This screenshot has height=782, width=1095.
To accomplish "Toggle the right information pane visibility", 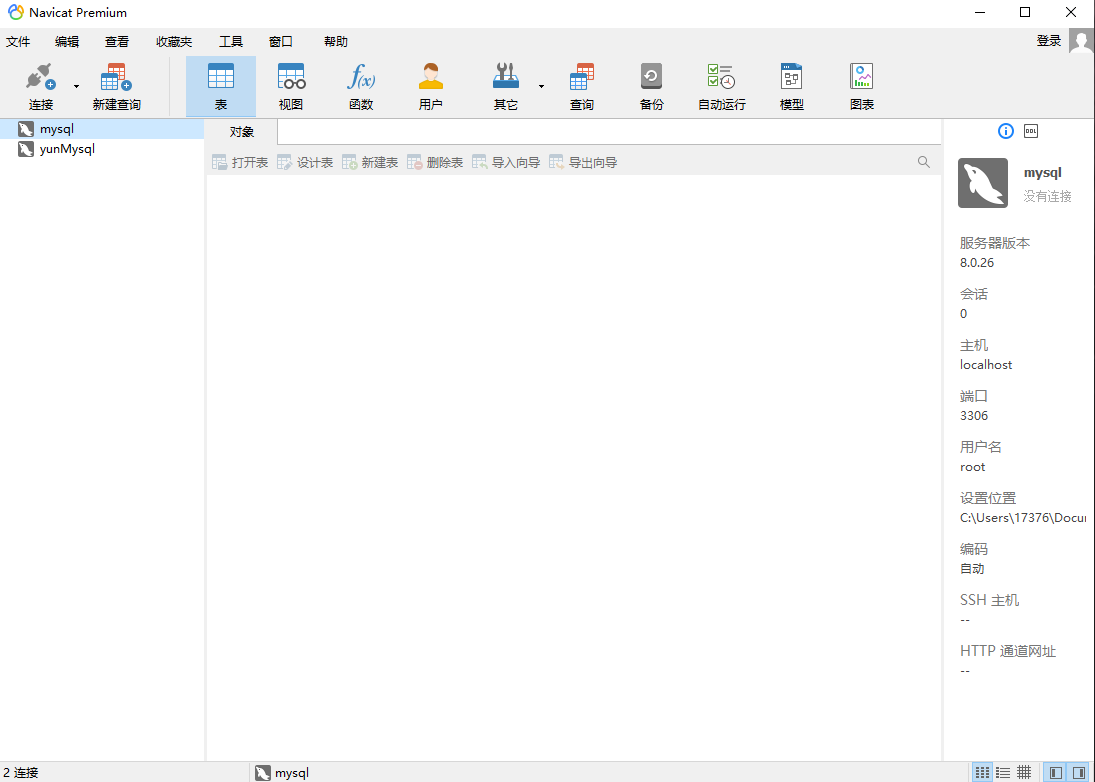I will tap(1079, 772).
